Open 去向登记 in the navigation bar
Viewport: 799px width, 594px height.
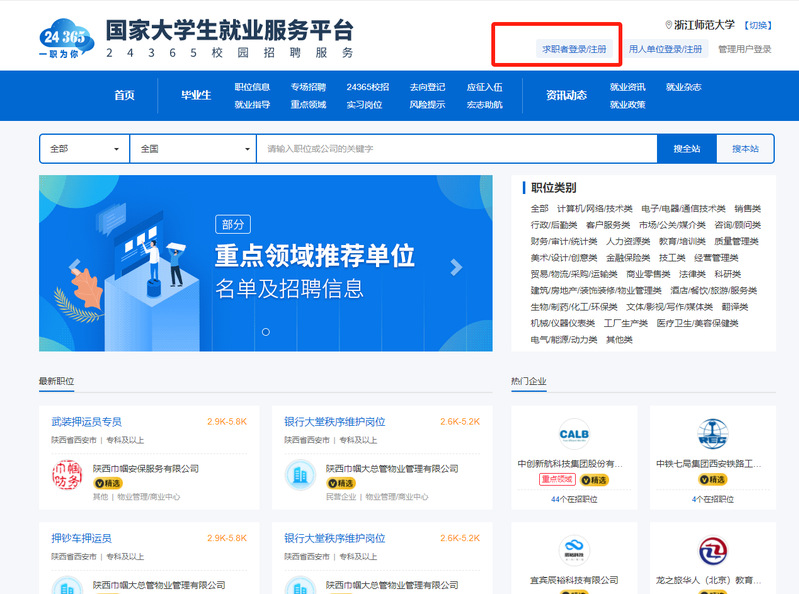pos(427,87)
